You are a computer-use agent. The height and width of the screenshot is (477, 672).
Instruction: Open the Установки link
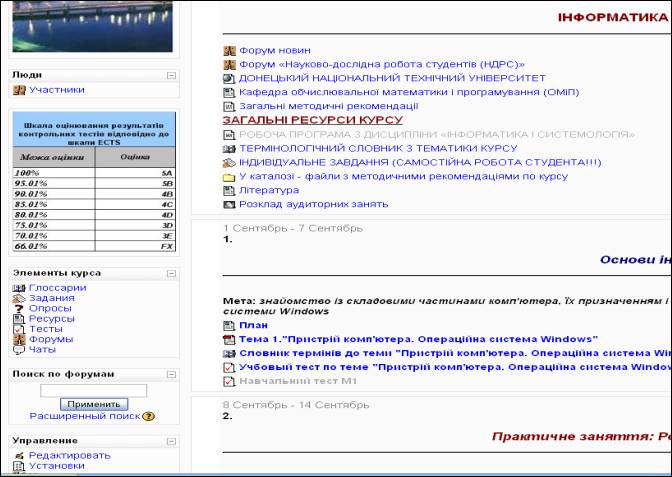pos(57,466)
